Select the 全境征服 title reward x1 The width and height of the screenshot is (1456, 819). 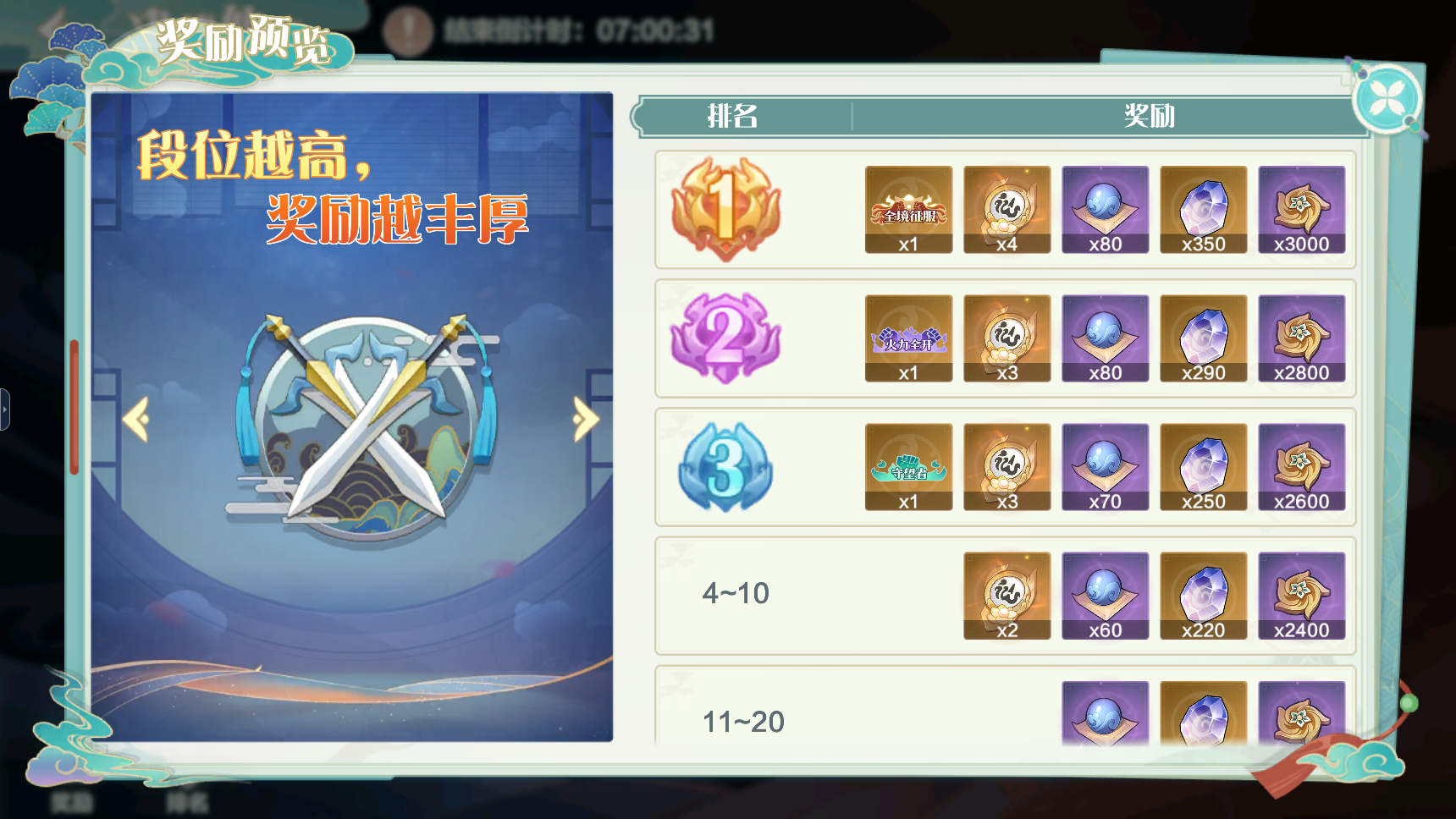(908, 209)
